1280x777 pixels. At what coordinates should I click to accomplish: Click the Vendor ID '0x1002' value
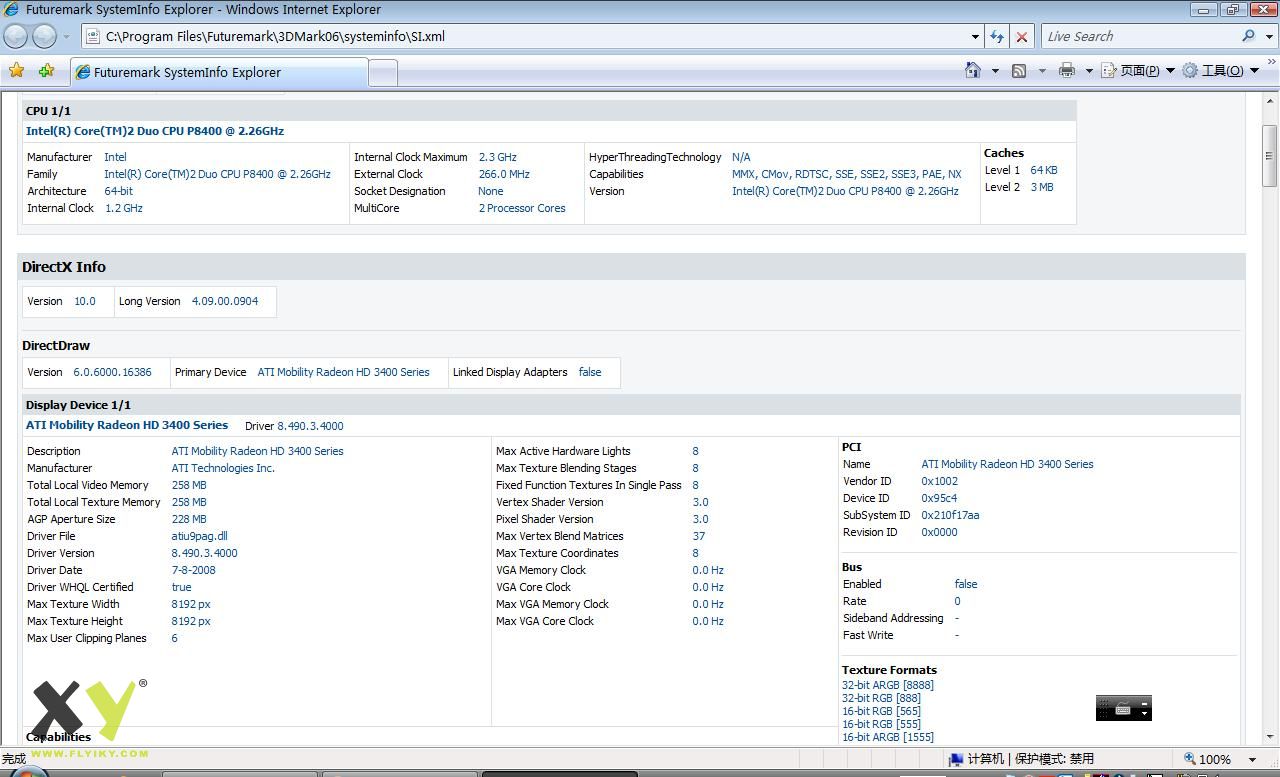pos(939,481)
